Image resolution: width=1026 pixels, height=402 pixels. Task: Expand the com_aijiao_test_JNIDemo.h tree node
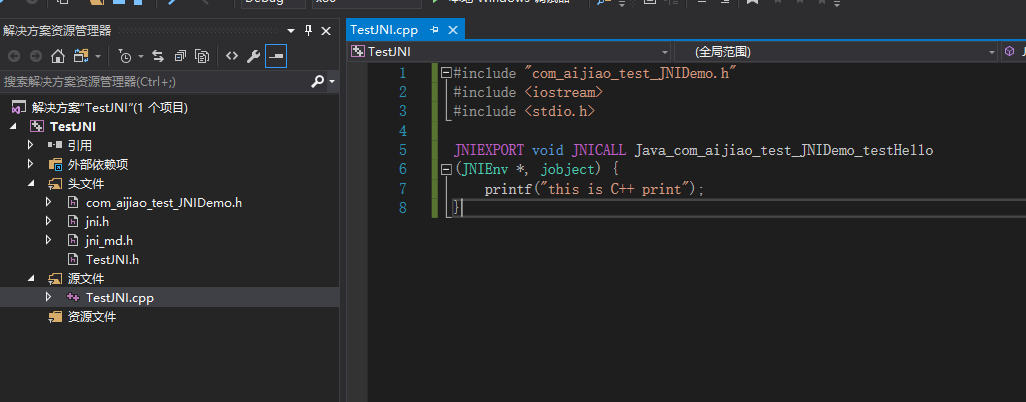(48, 202)
